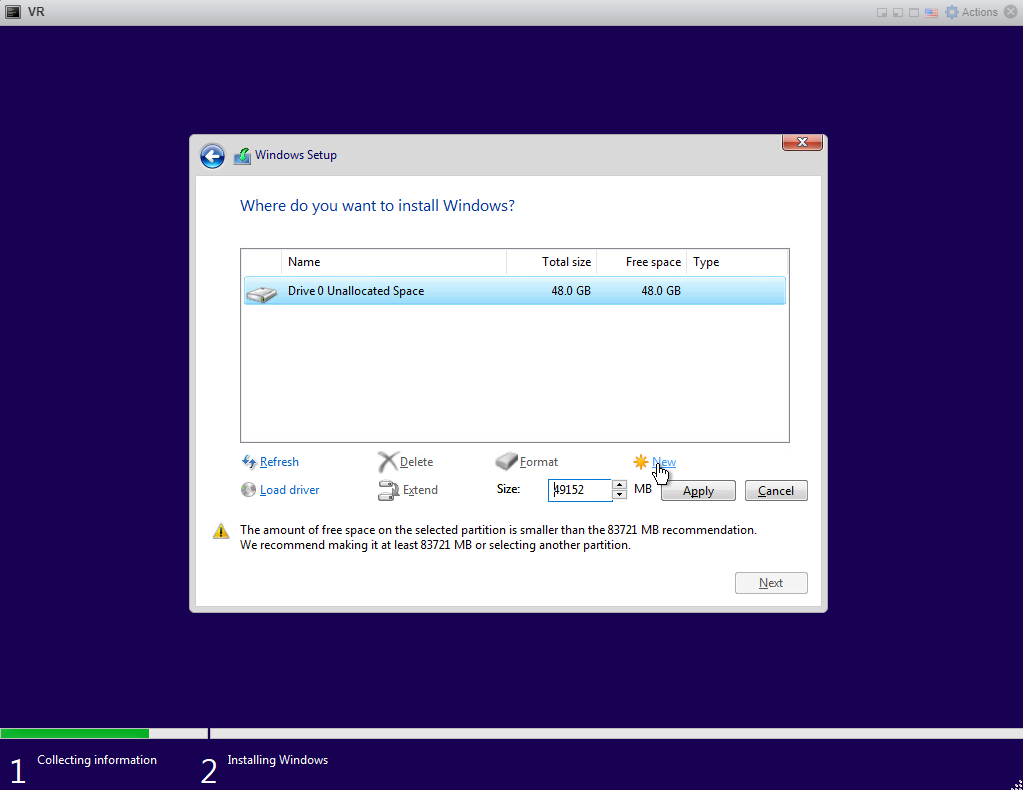Click the Next button
This screenshot has width=1023, height=790.
771,583
